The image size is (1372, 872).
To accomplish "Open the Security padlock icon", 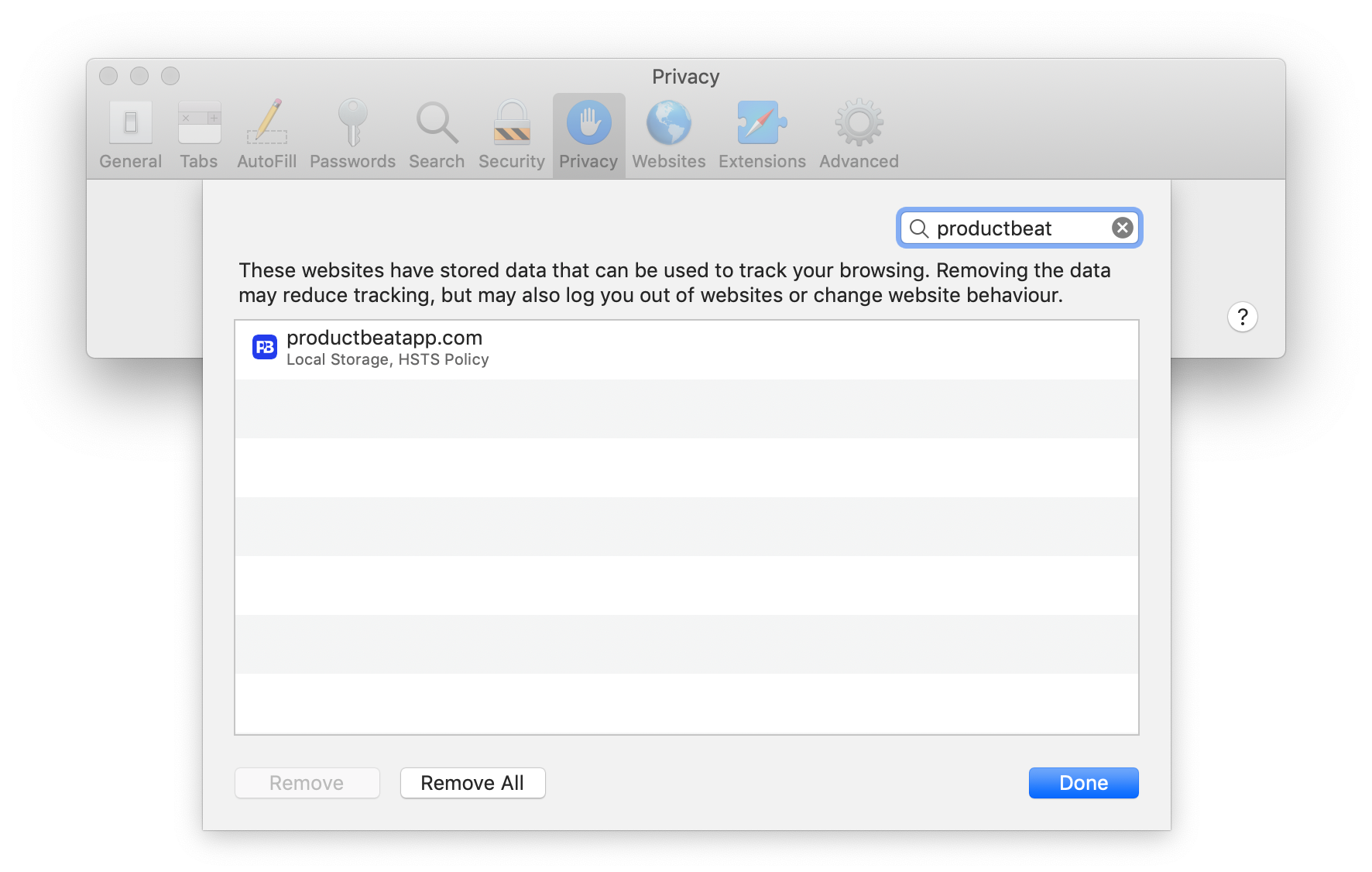I will 512,122.
